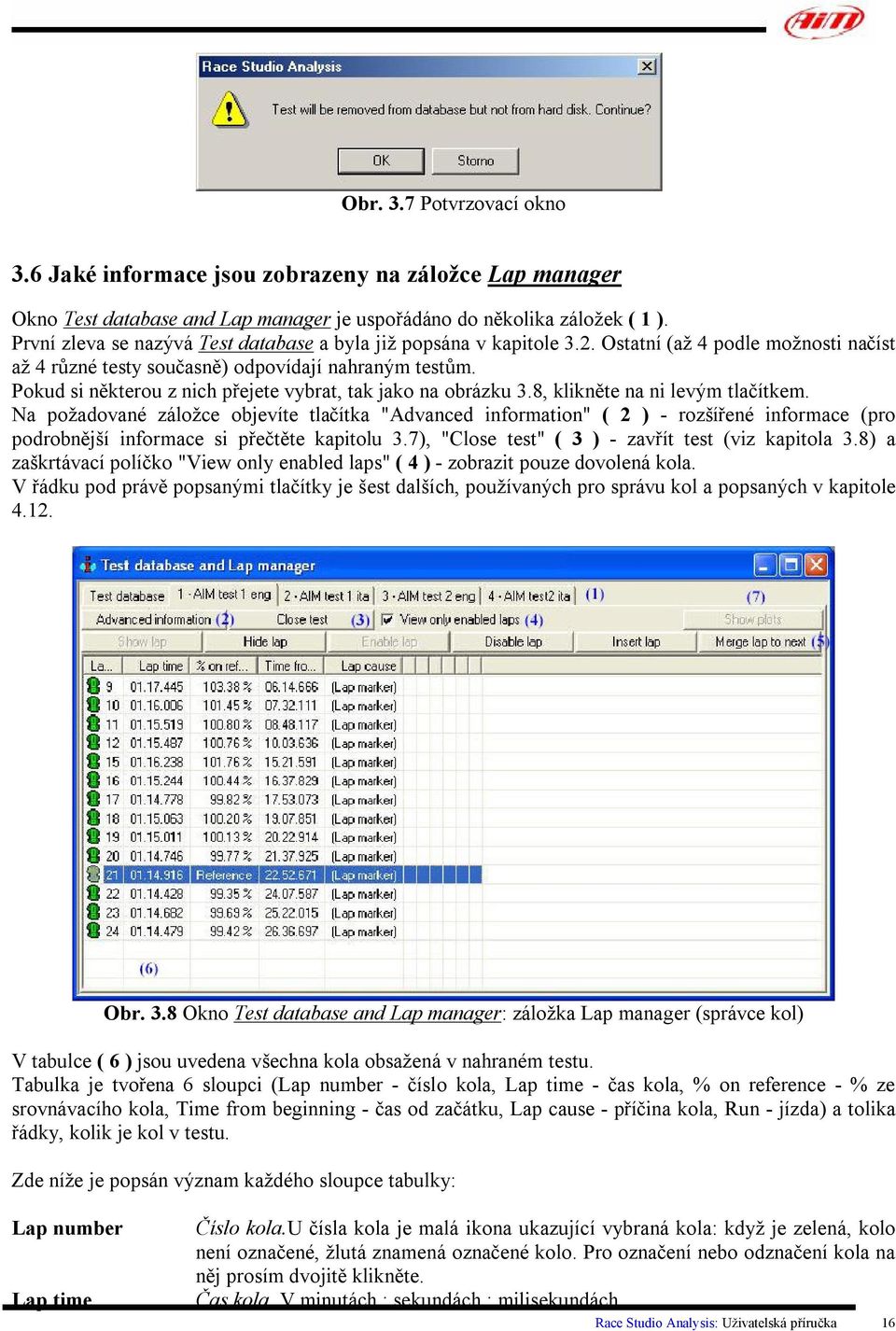The width and height of the screenshot is (896, 1331).
Task: Click the lap 16 status icon
Action: point(93,780)
